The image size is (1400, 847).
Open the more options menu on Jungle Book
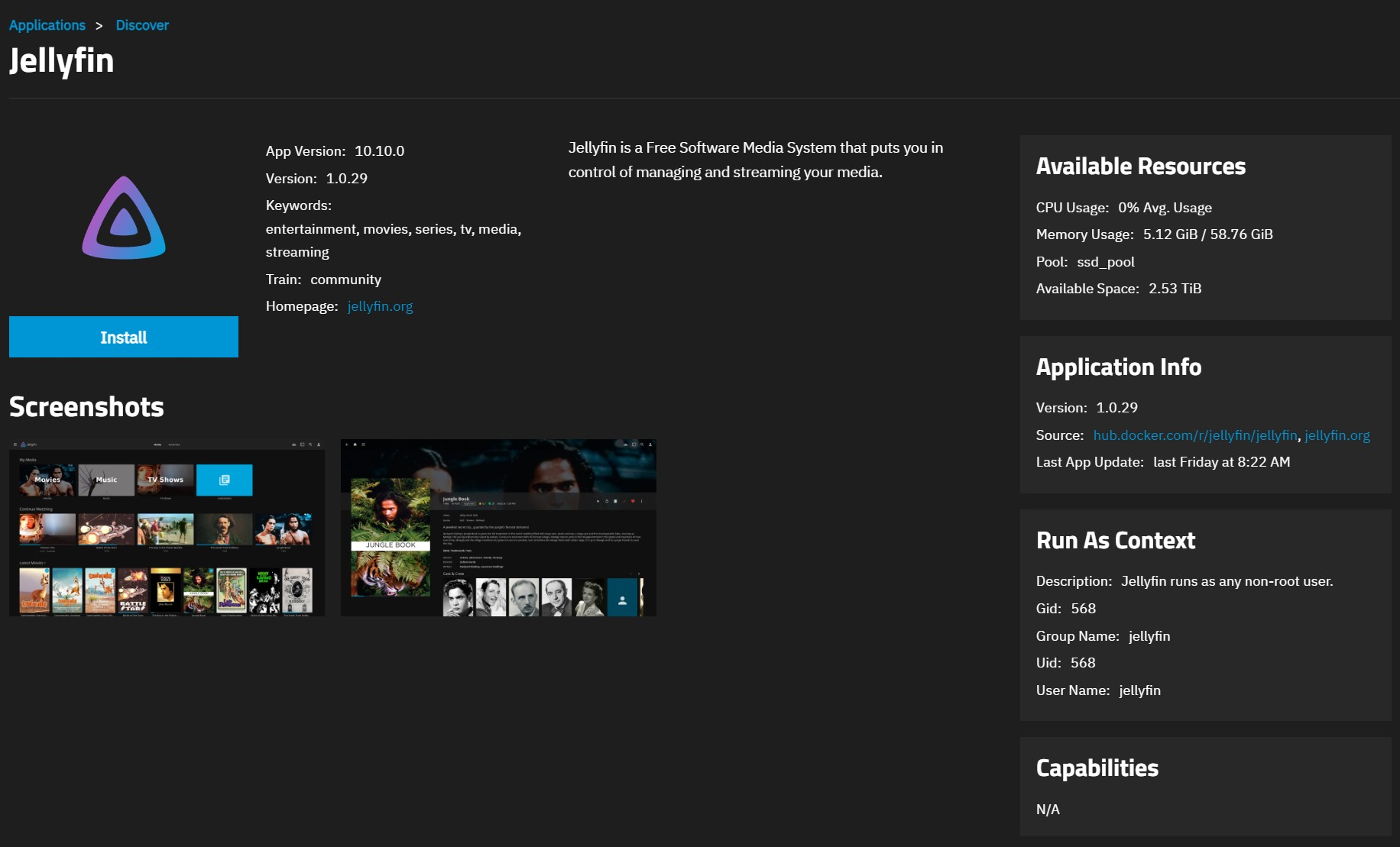pos(642,499)
